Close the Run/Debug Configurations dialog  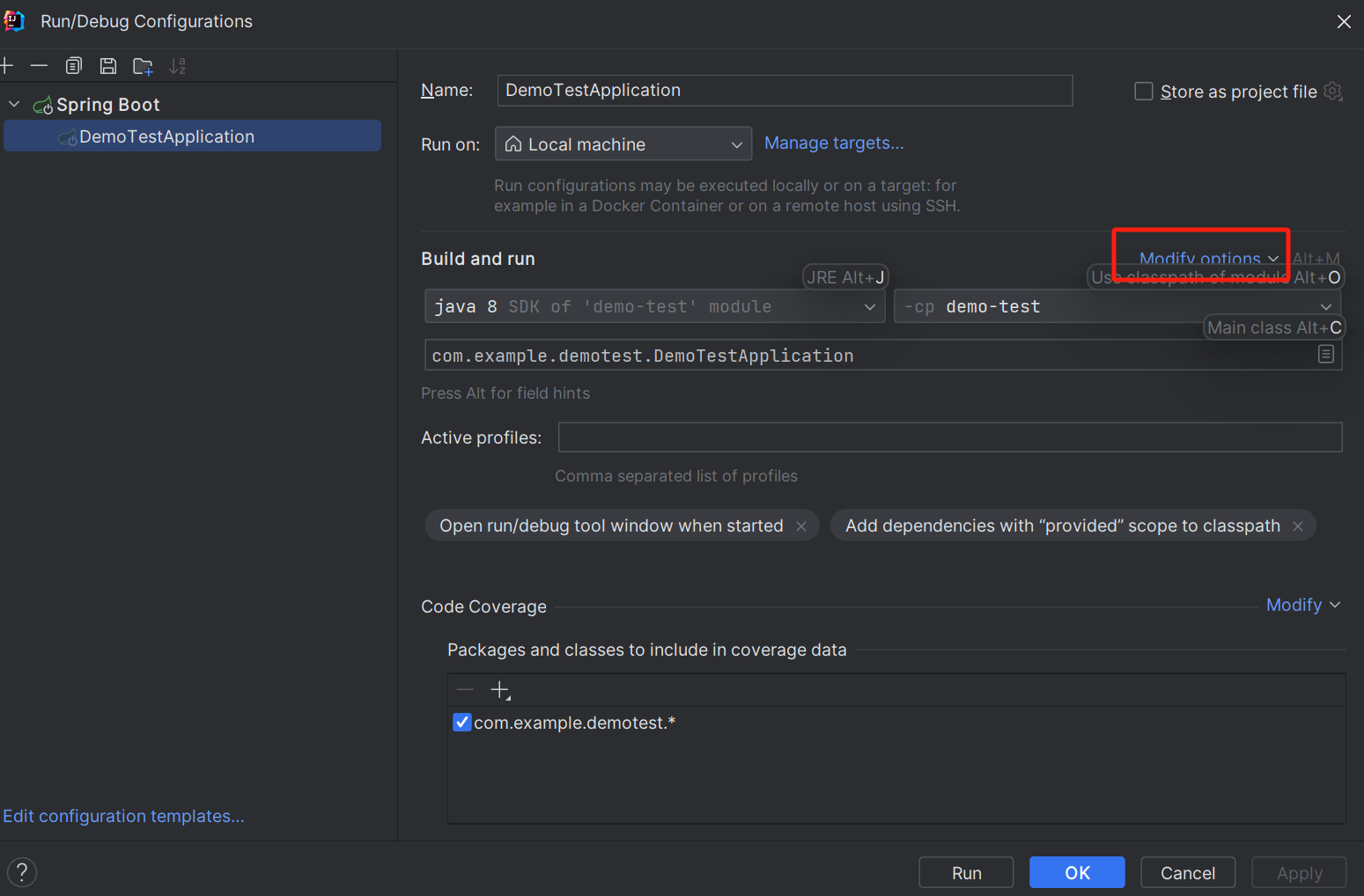coord(1344,21)
